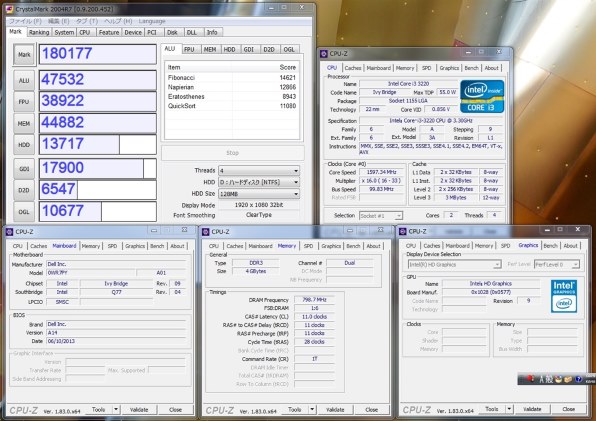This screenshot has width=596, height=421.
Task: Open Bench tab in top CPU-Z window
Action: coord(472,68)
